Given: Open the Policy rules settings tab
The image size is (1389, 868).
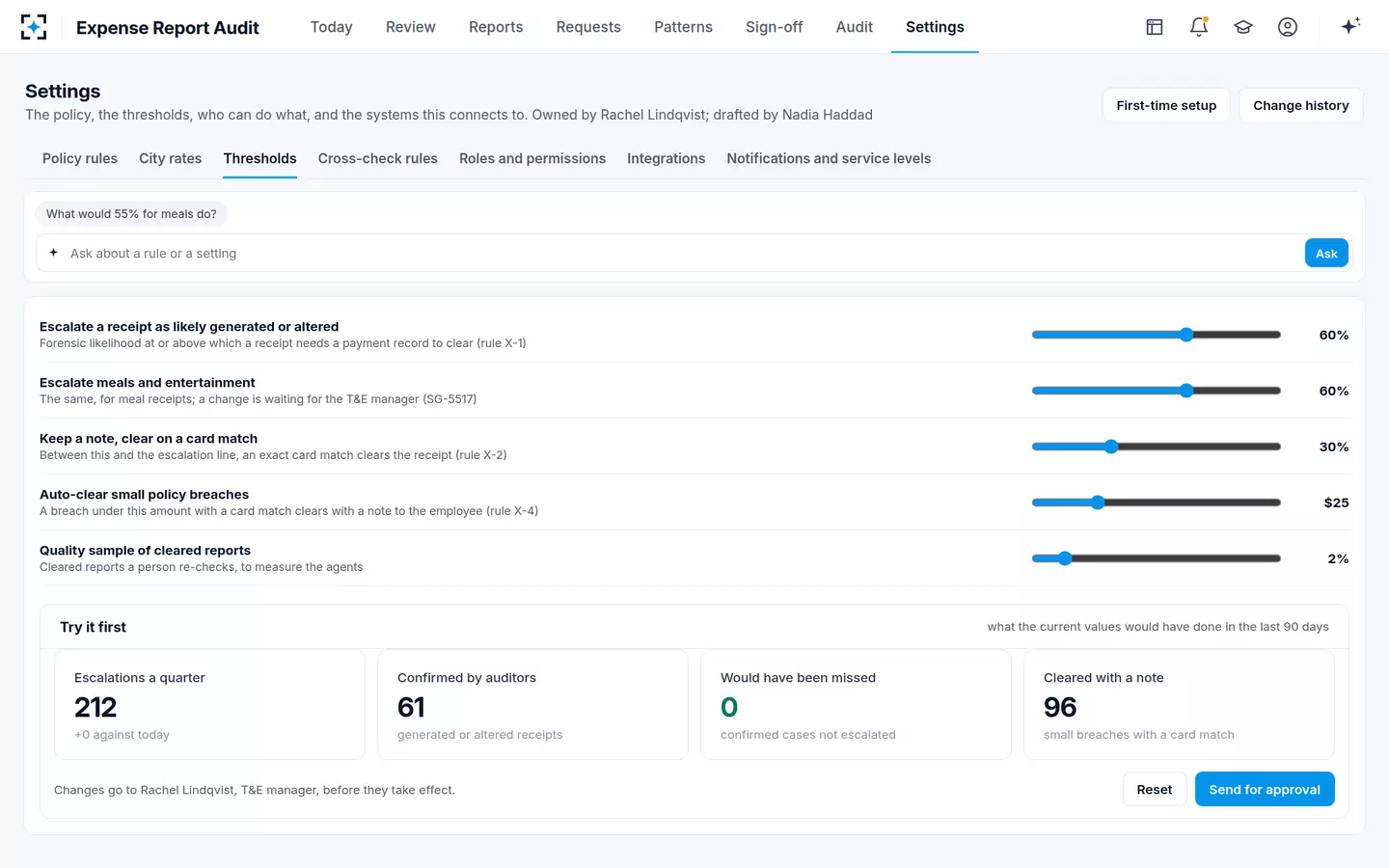Looking at the screenshot, I should point(80,158).
